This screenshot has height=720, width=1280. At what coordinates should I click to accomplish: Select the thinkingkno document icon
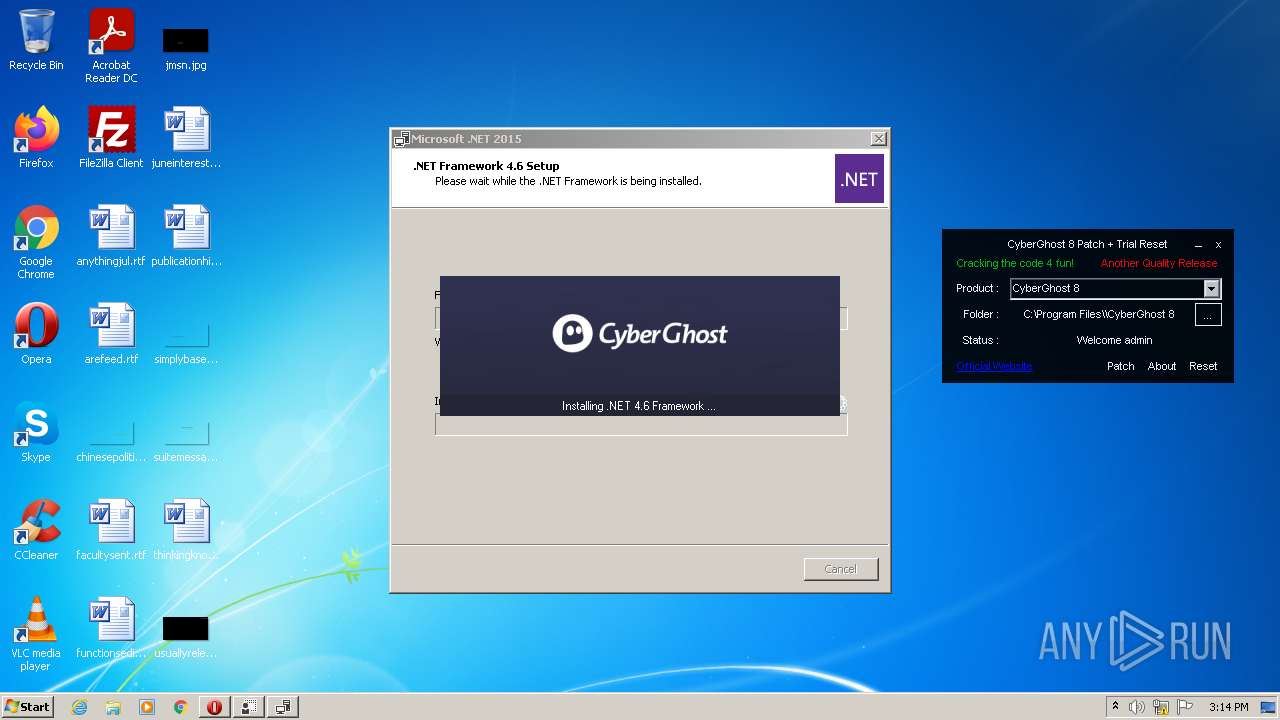tap(186, 530)
